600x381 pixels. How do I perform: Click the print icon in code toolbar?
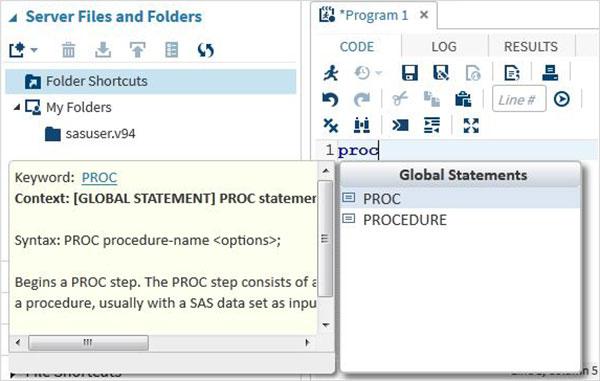tap(550, 72)
